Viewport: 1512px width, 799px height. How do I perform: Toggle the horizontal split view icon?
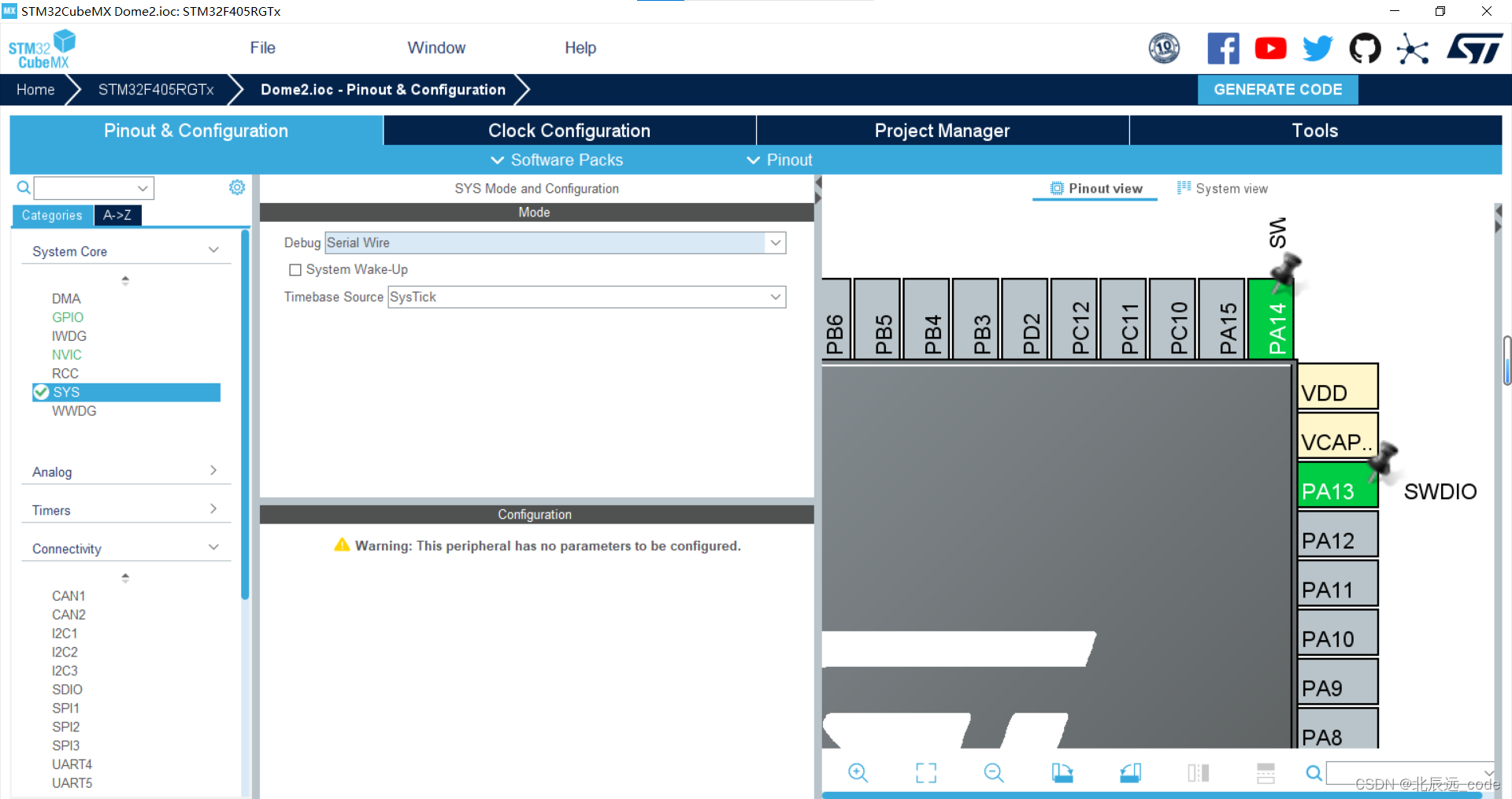click(1266, 773)
